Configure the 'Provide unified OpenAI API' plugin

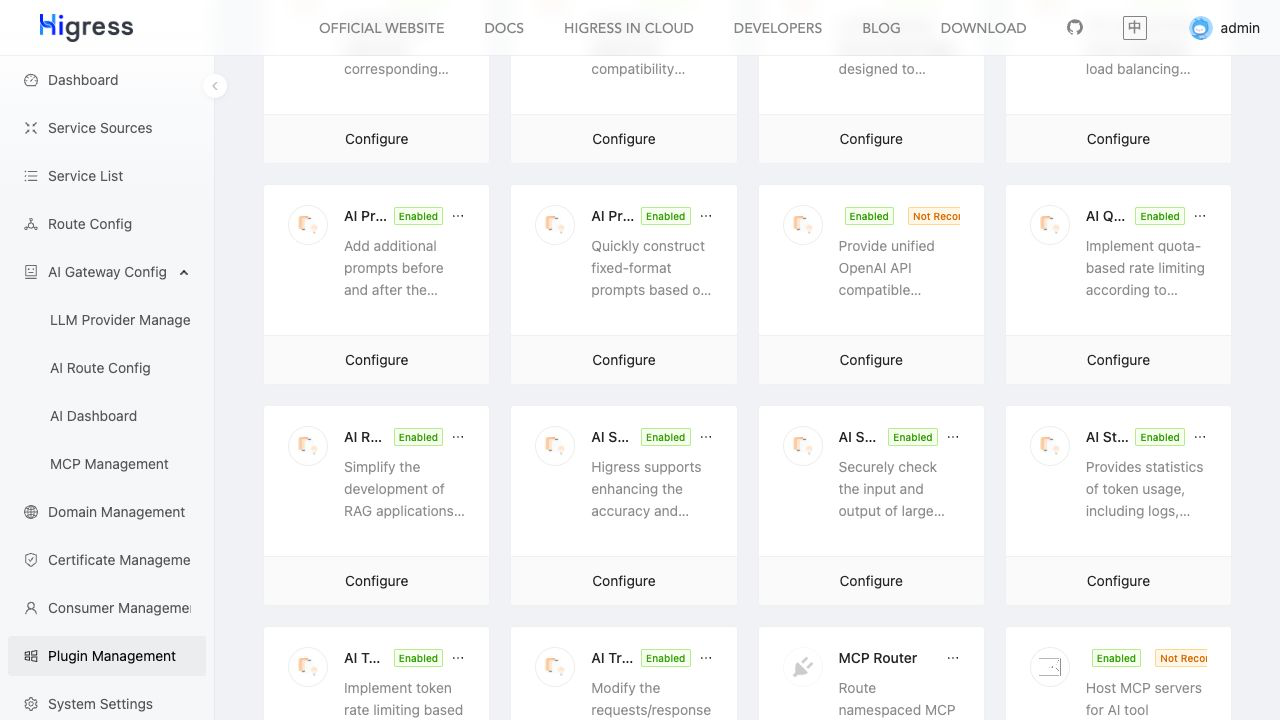pyautogui.click(x=871, y=360)
